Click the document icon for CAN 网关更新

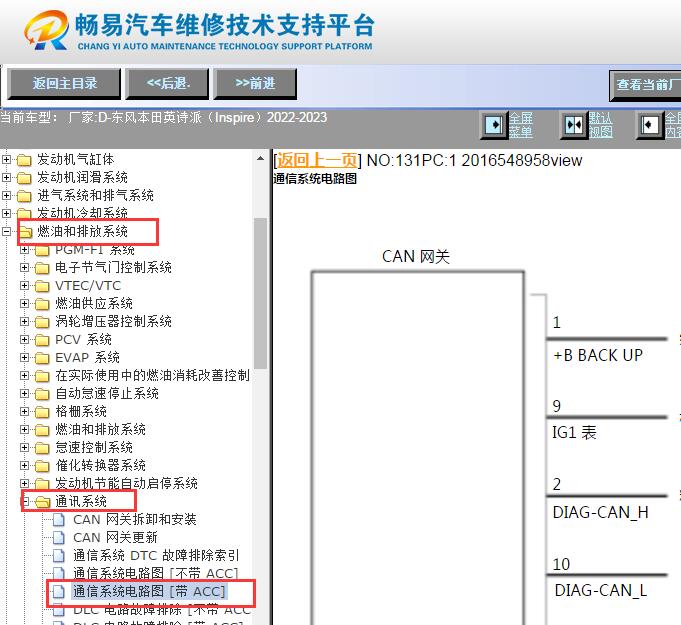pos(60,538)
